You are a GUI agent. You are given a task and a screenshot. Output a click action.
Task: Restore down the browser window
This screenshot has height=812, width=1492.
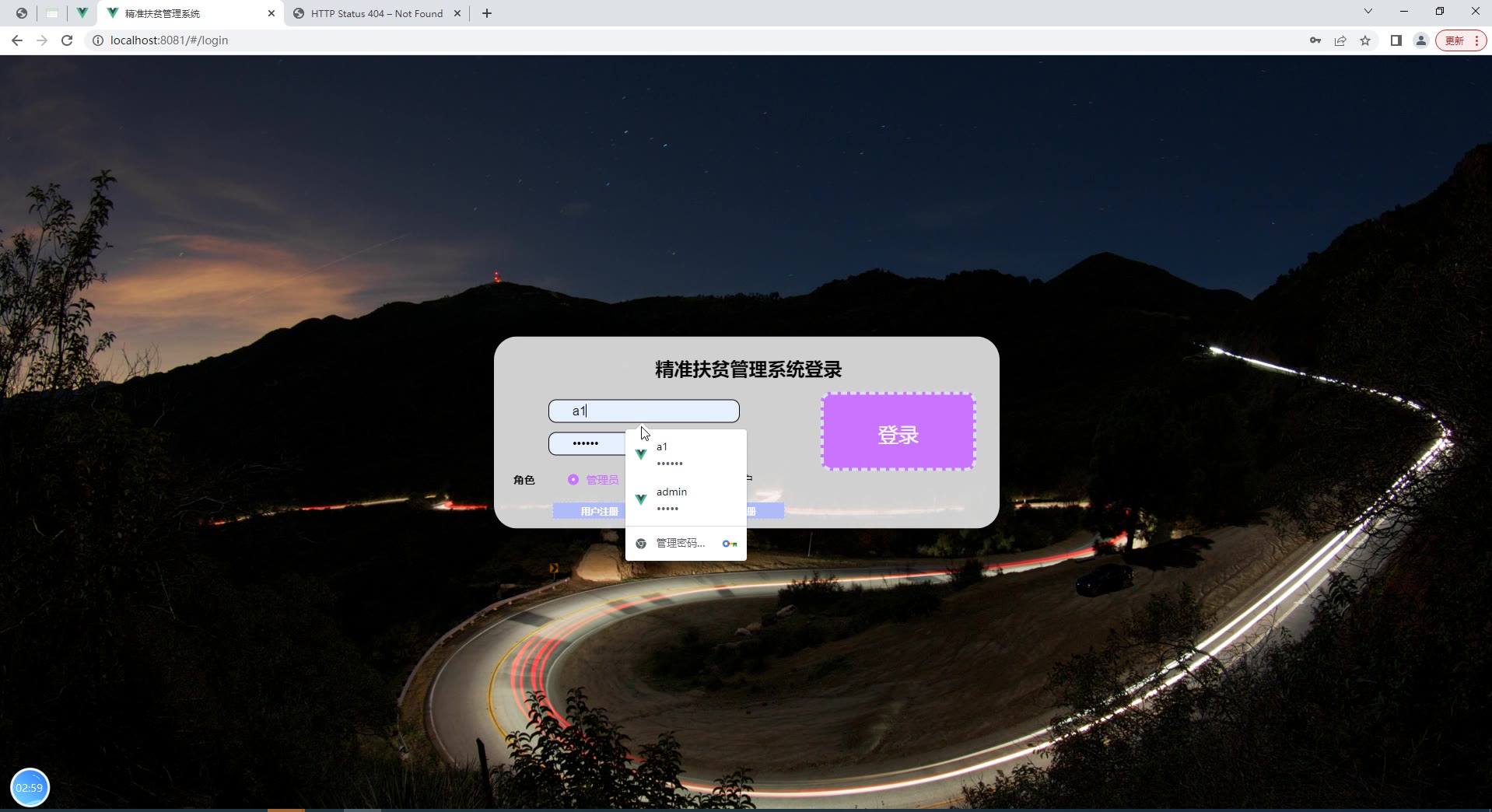(x=1440, y=11)
